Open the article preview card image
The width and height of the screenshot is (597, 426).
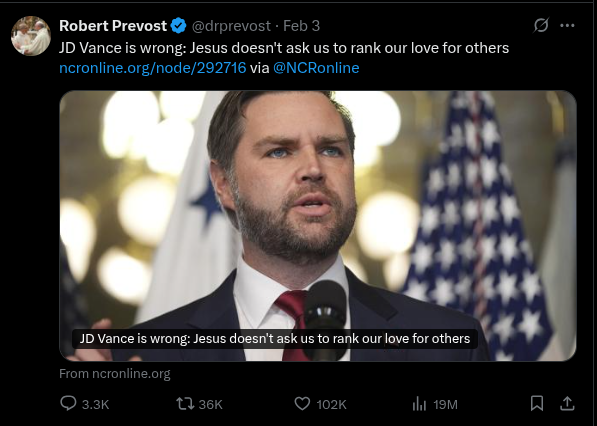318,226
